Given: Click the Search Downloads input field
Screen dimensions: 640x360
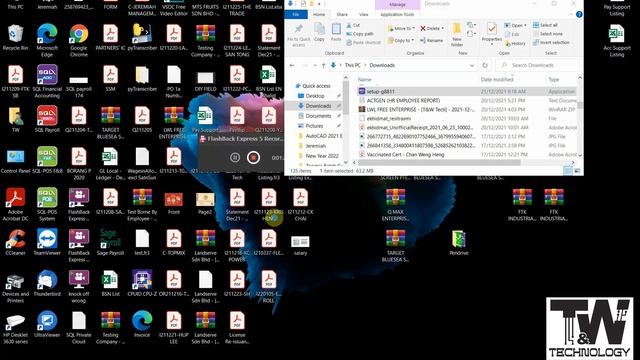Looking at the screenshot, I should coord(537,65).
